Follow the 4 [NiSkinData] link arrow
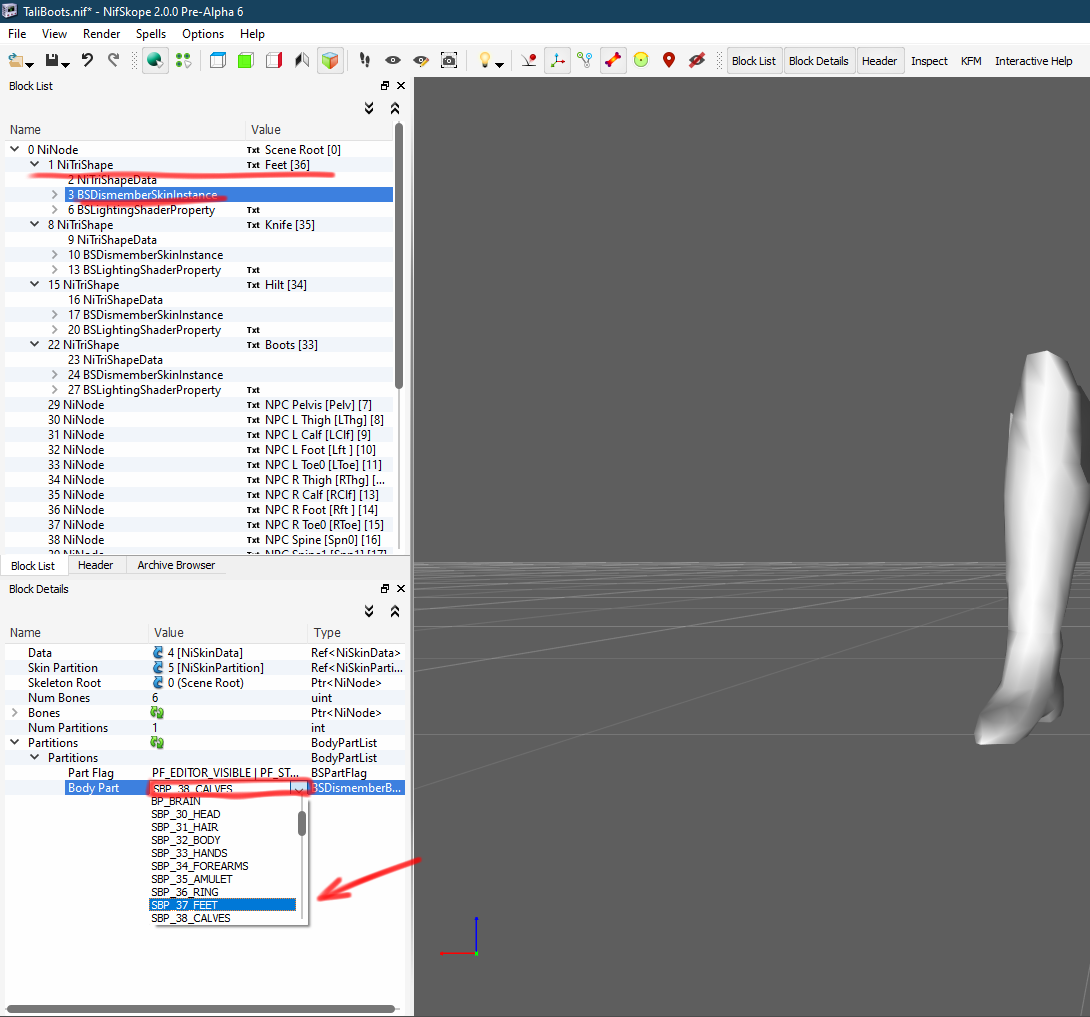 [x=158, y=653]
